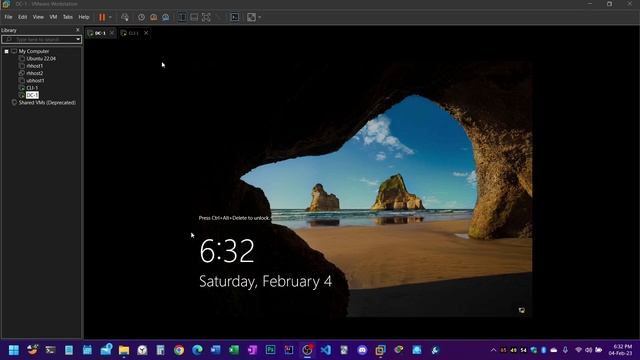Select DC-1 in the library tree
Viewport: 640px width, 360px height.
tap(32, 95)
